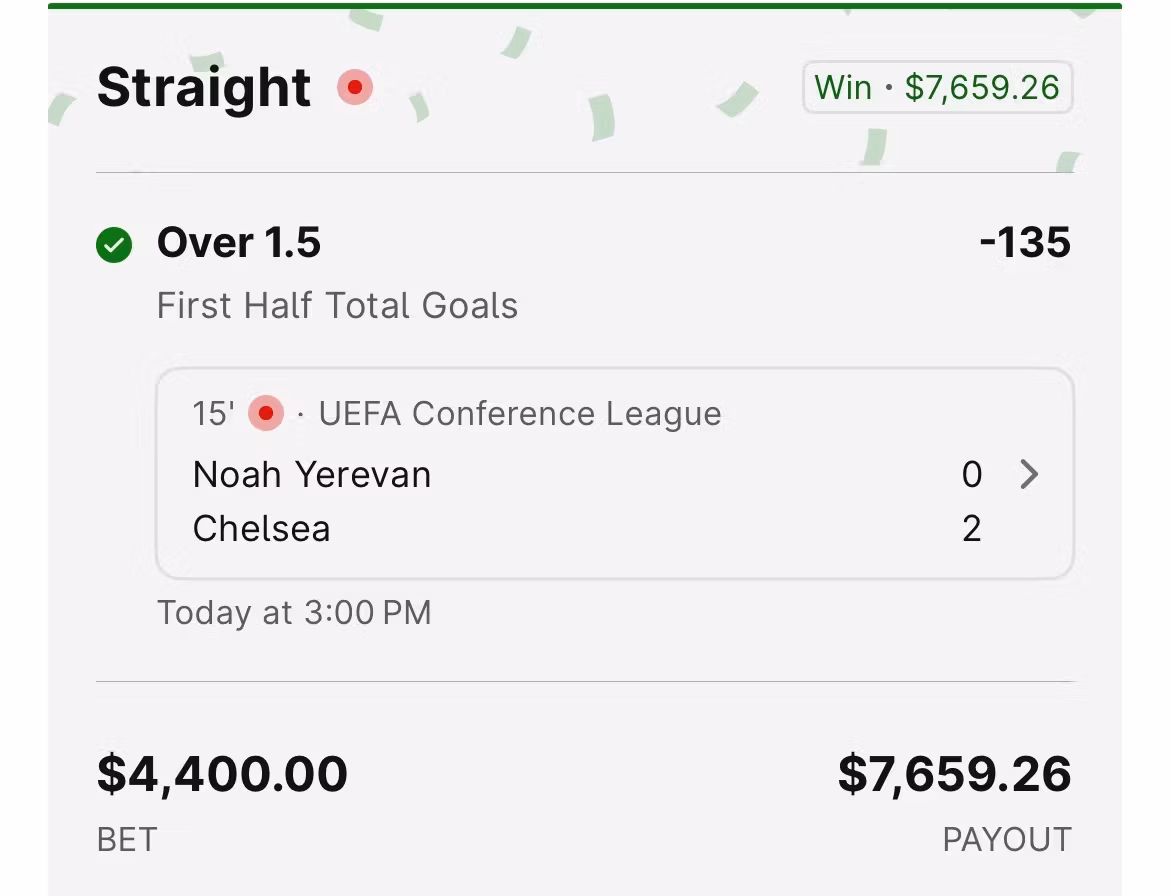Expand match details with the right chevron

pyautogui.click(x=1029, y=474)
